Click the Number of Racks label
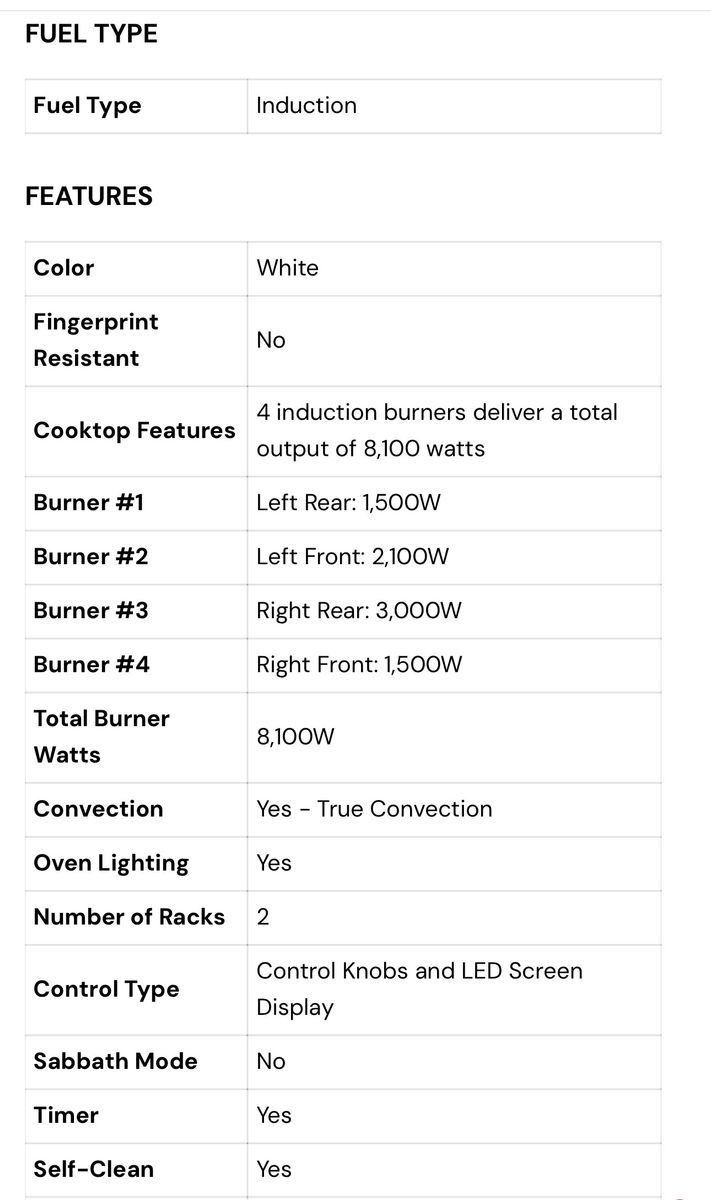 [x=129, y=917]
